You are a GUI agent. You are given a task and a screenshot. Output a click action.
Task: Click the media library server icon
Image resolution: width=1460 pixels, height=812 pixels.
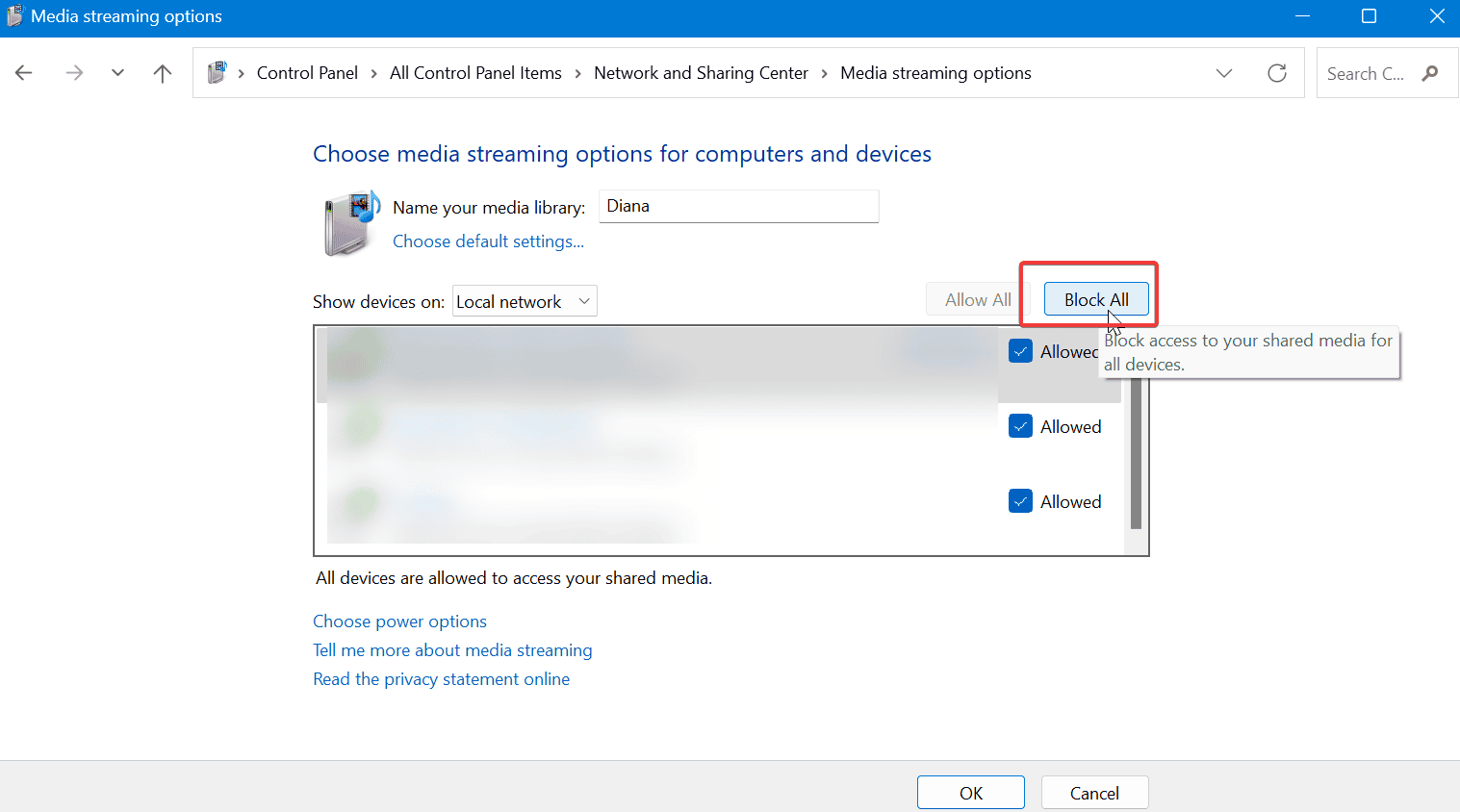coord(350,224)
